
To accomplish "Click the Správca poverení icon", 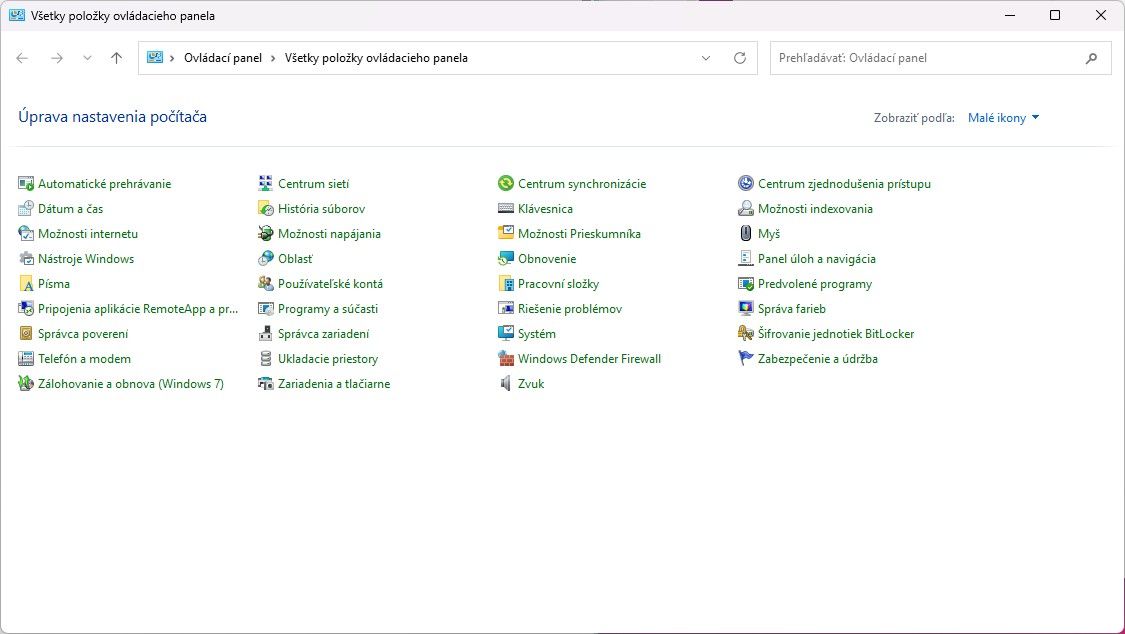I will coord(26,333).
